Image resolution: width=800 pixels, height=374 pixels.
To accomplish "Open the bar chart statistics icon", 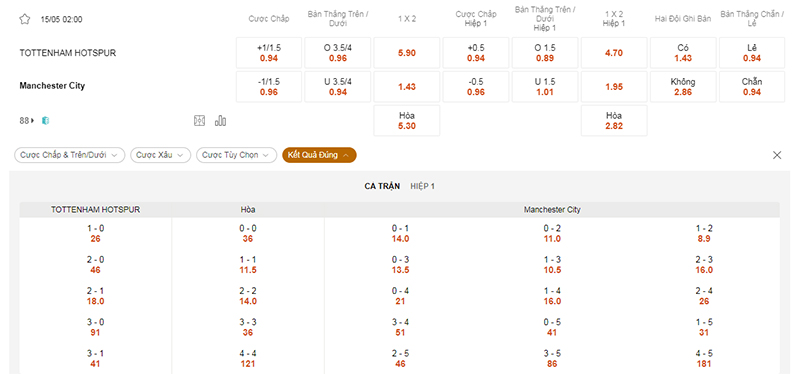I will (220, 121).
